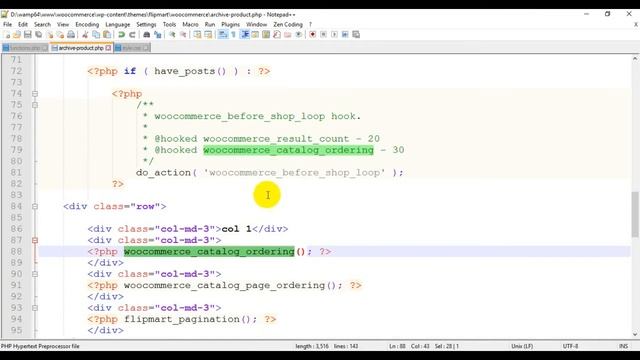This screenshot has height=360, width=640.
Task: Open the Macro menu
Action: [190, 24]
